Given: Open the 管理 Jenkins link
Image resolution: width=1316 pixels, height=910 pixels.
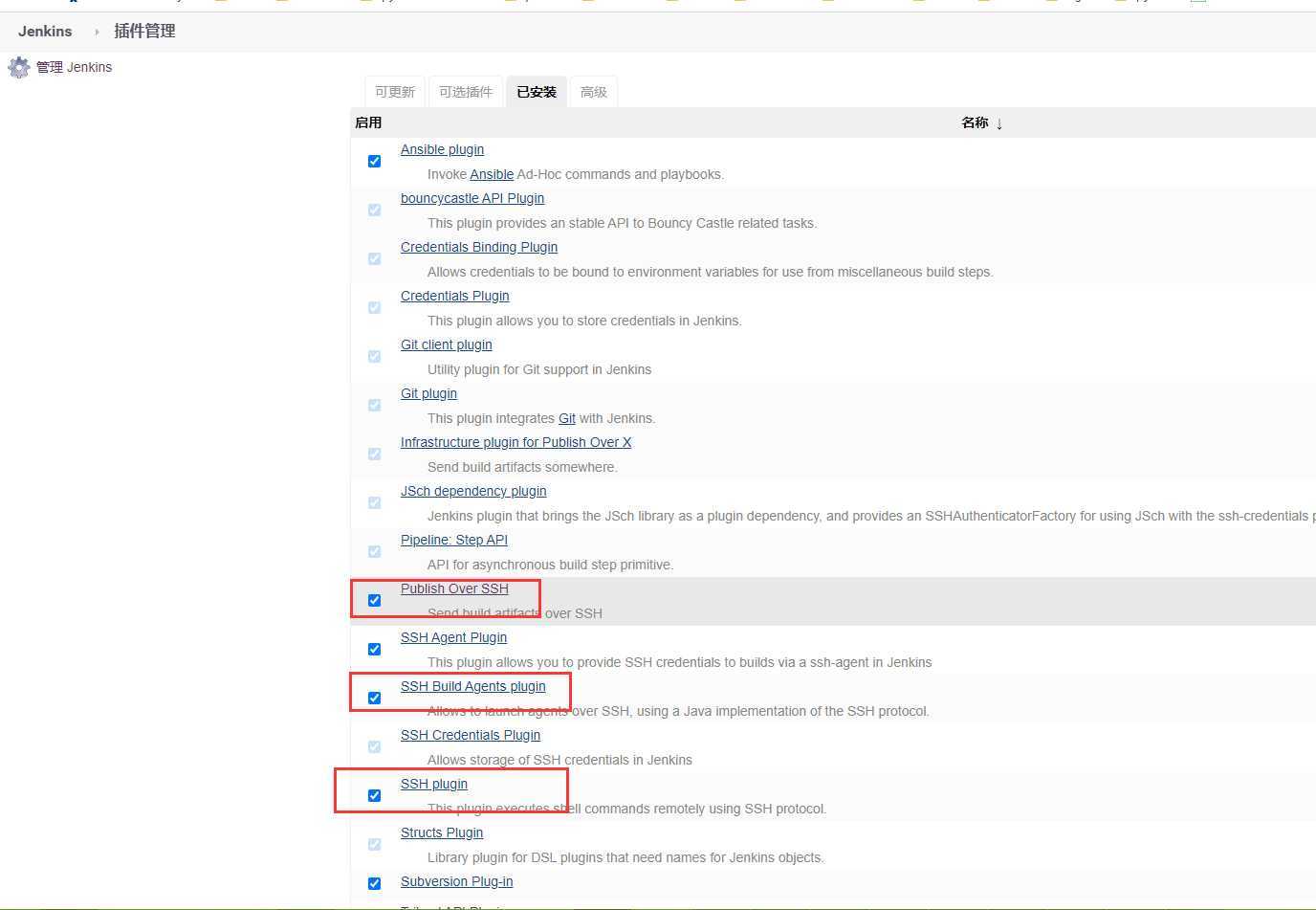Looking at the screenshot, I should 74,67.
